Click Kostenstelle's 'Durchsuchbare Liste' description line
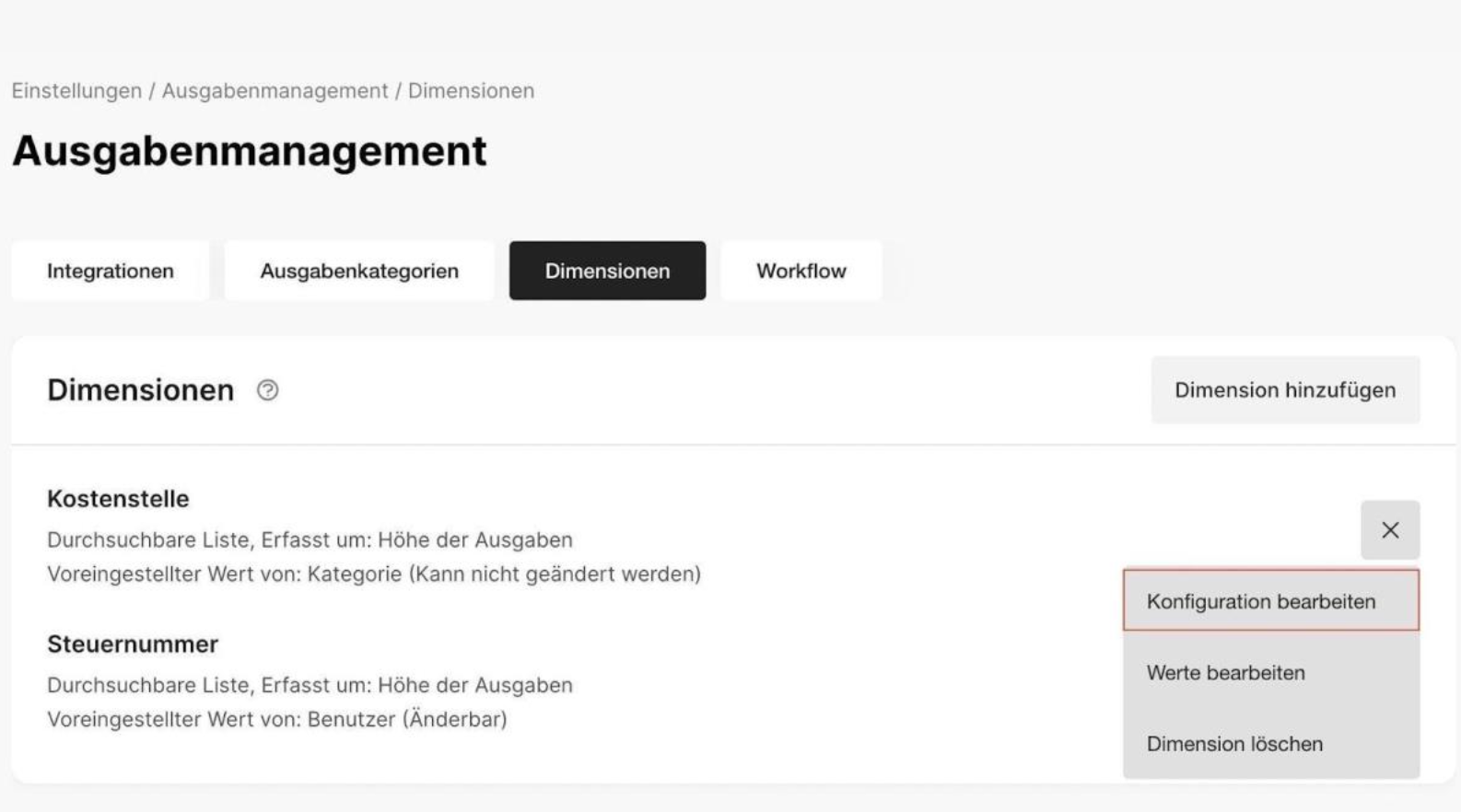1461x812 pixels. (310, 540)
